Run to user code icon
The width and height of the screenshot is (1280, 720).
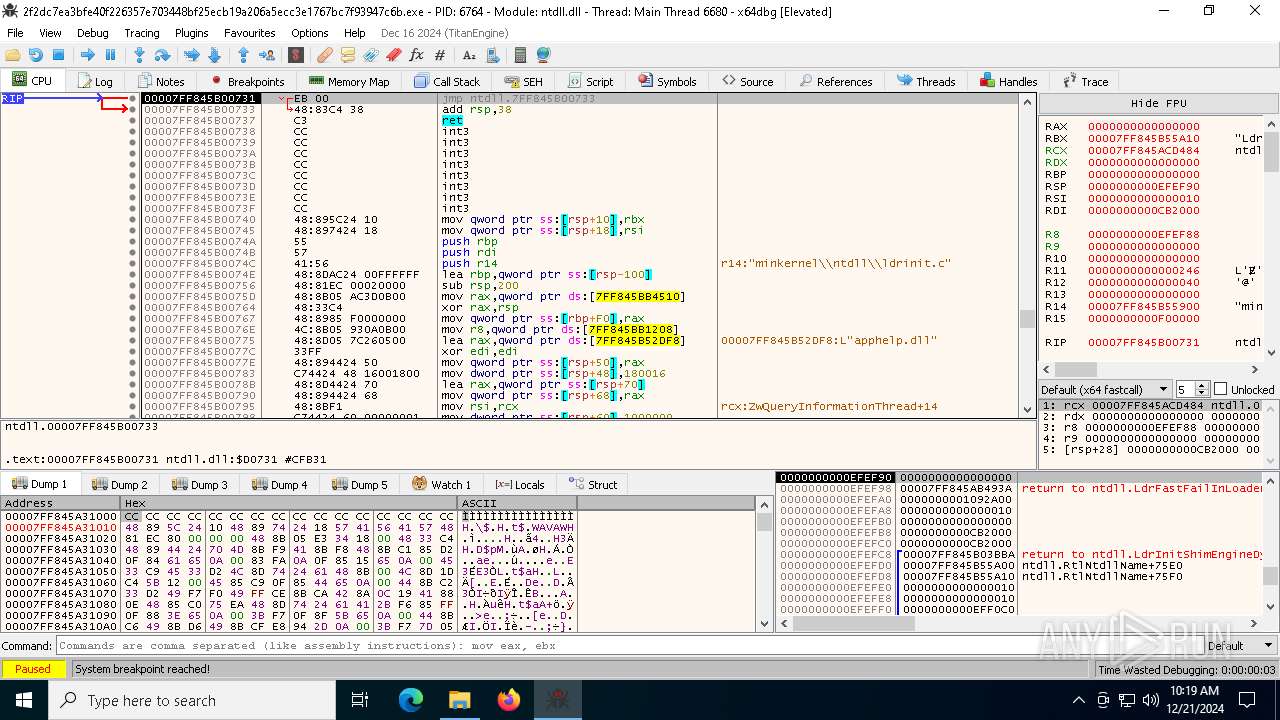[267, 55]
